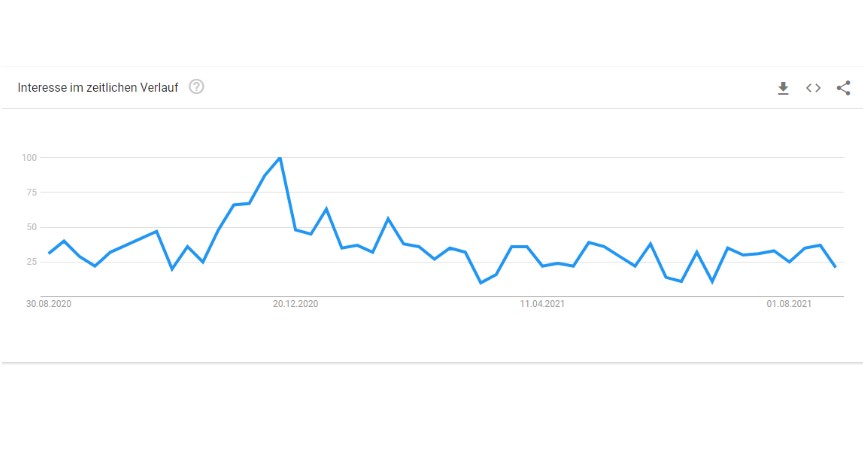Click the 30.08.2020 date label

tap(48, 304)
